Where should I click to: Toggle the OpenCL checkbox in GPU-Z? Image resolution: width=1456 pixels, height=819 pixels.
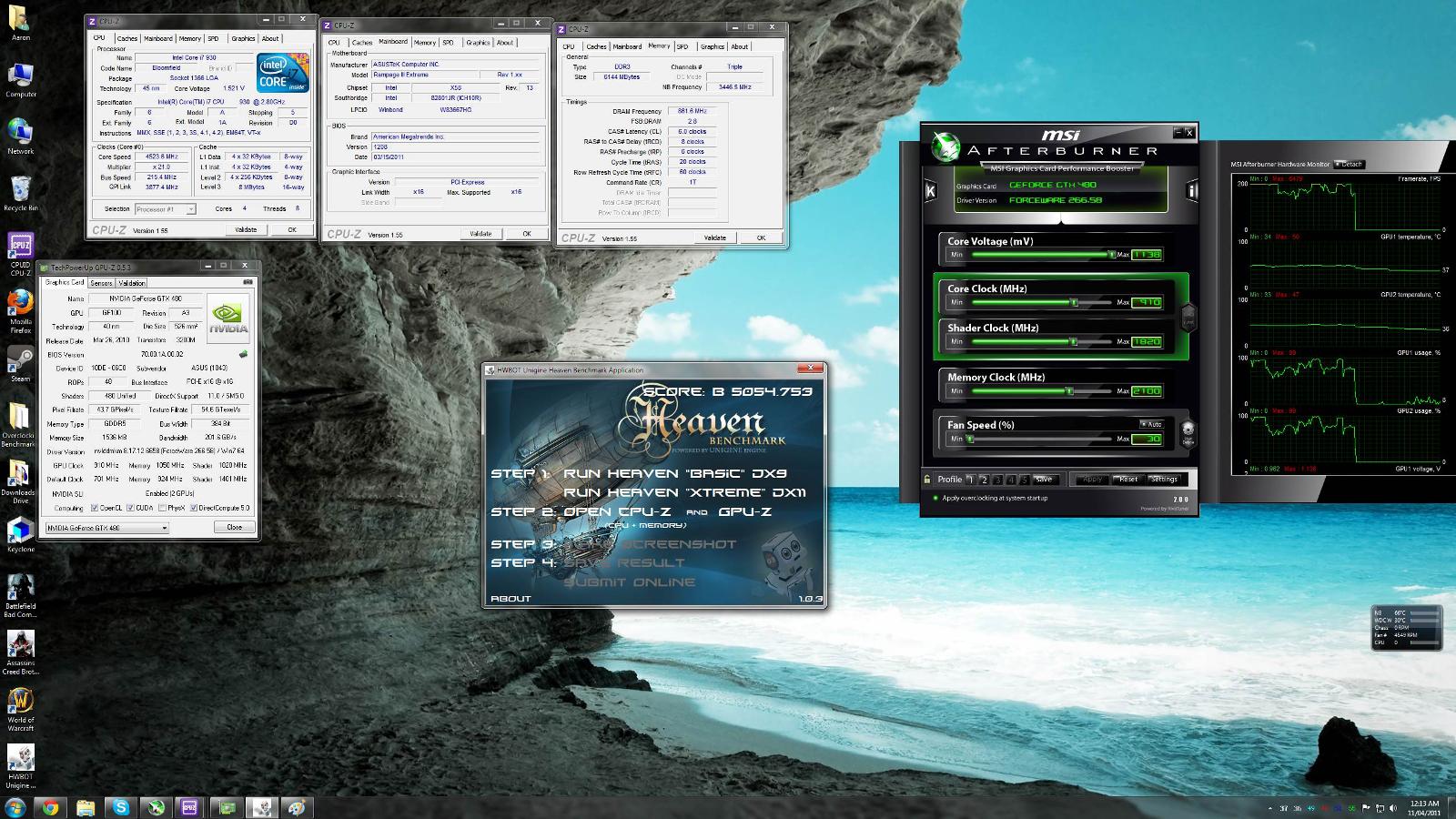point(95,508)
